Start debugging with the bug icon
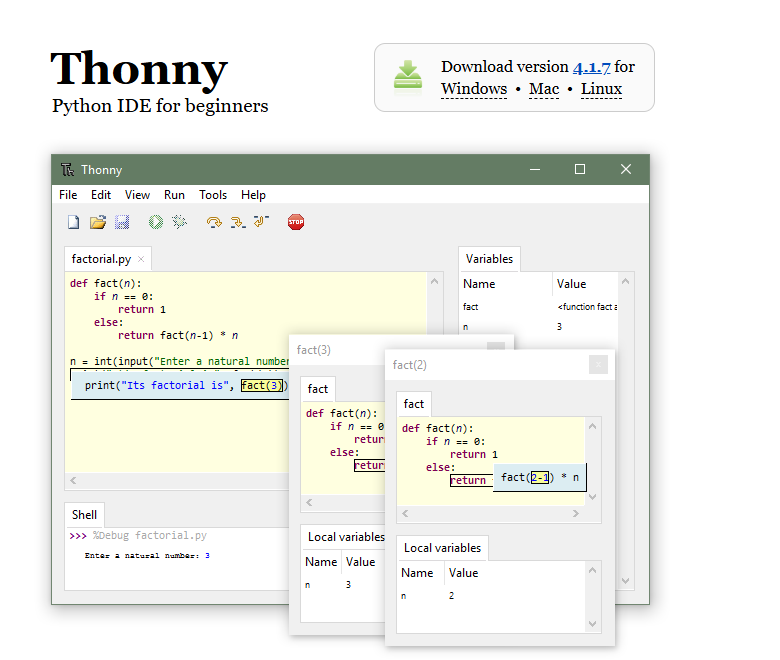The image size is (780, 660). [x=180, y=222]
